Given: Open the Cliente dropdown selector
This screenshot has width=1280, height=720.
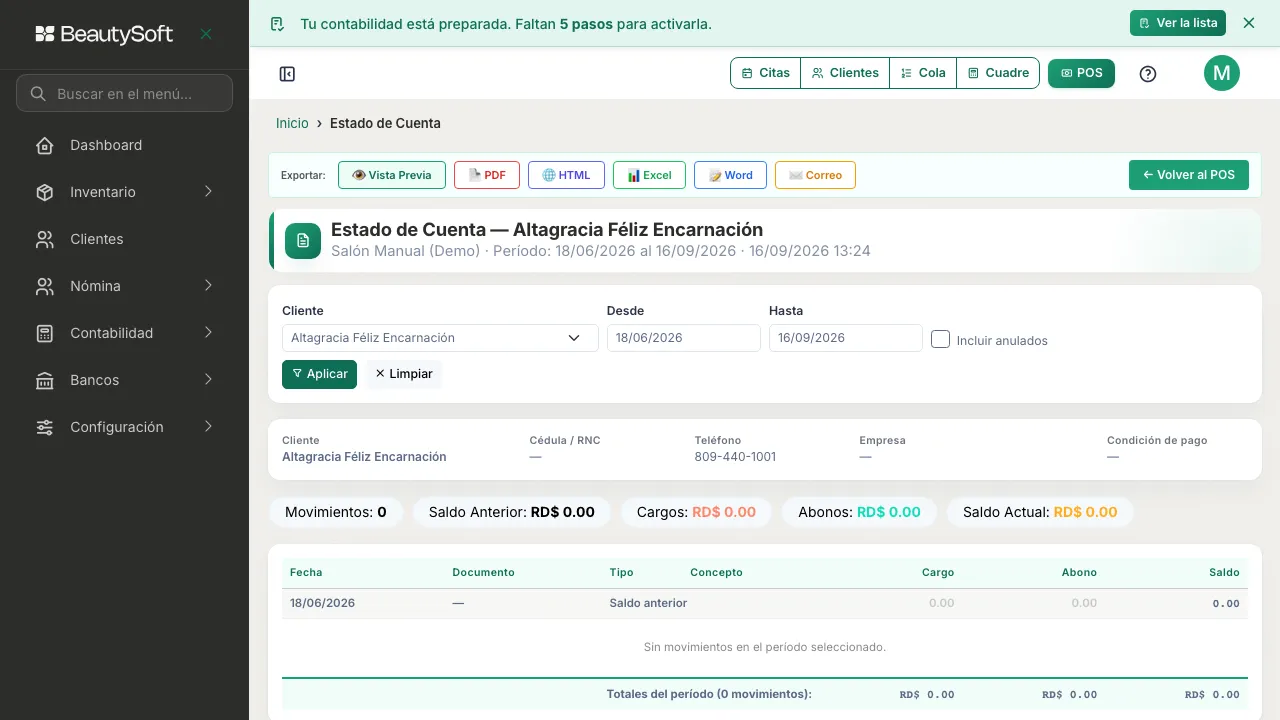Looking at the screenshot, I should [440, 338].
